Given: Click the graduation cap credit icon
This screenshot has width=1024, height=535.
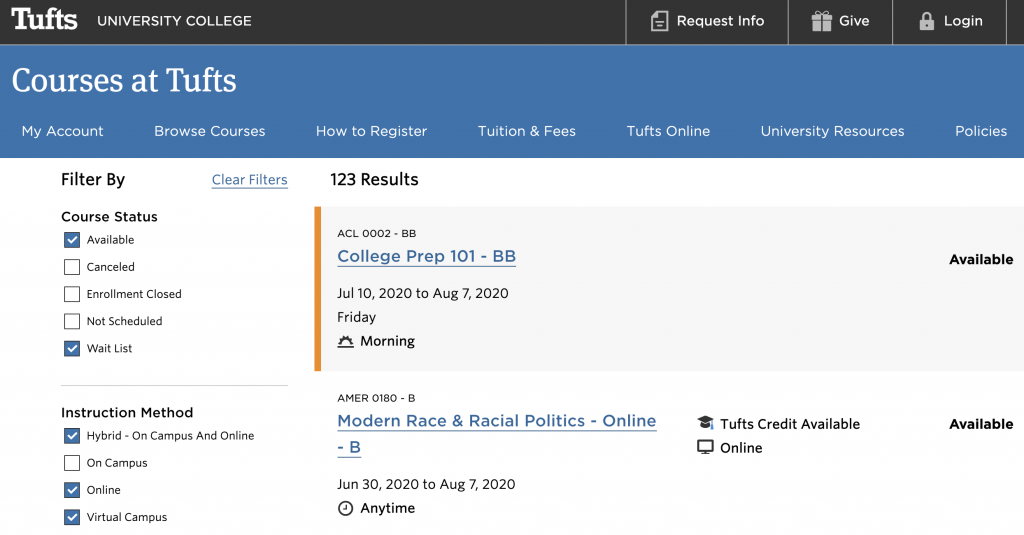Looking at the screenshot, I should (x=705, y=424).
